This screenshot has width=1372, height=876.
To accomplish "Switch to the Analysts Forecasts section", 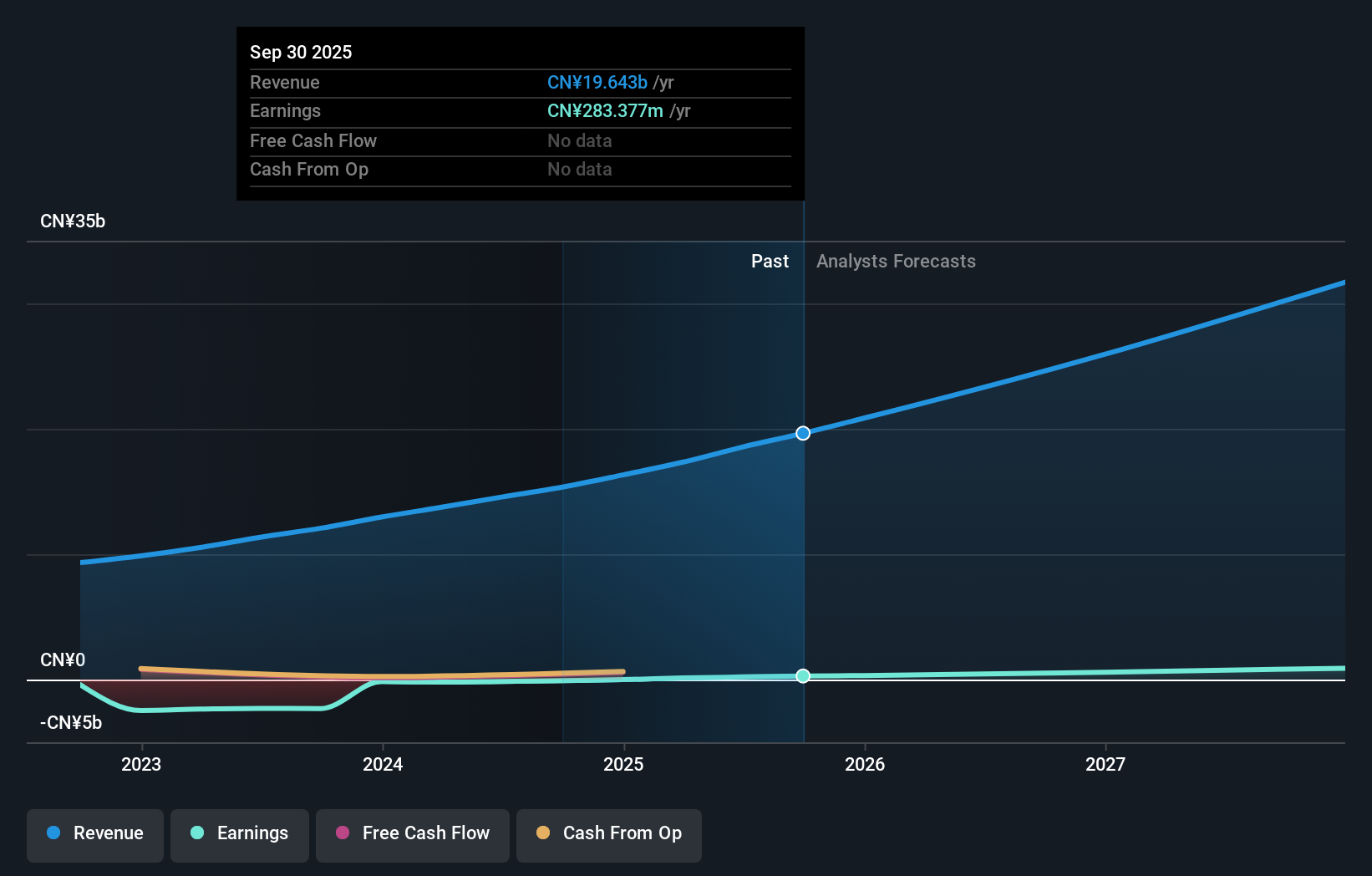I will tap(896, 261).
